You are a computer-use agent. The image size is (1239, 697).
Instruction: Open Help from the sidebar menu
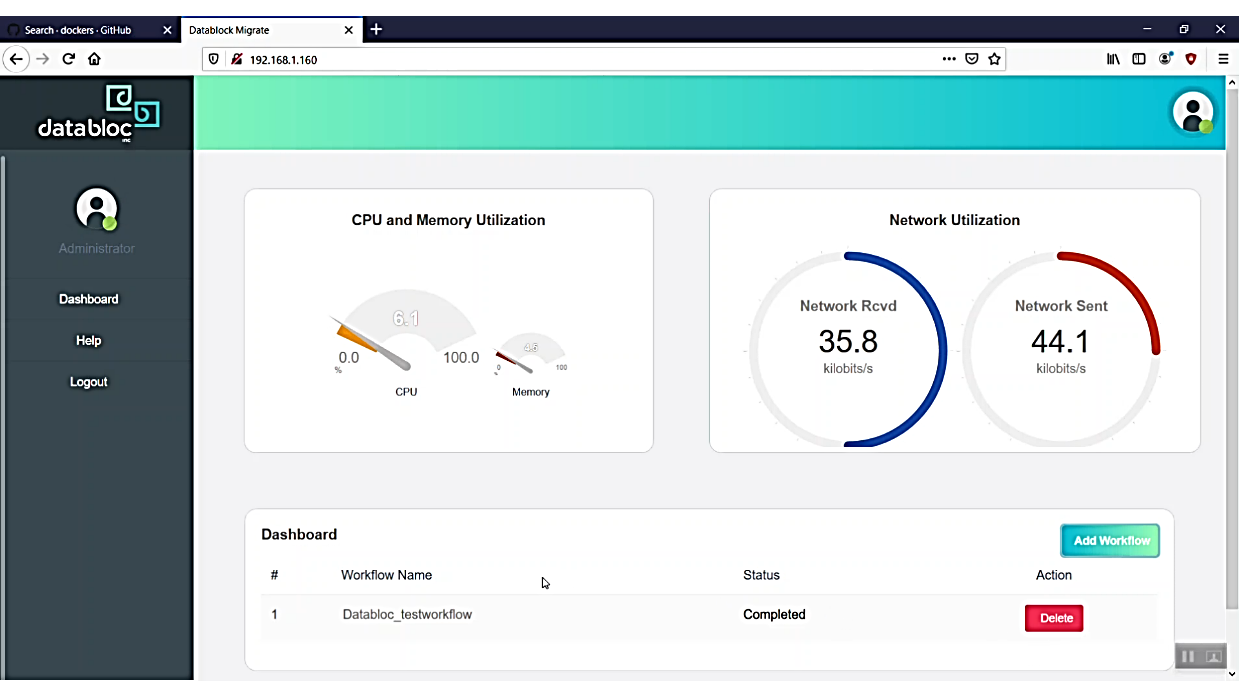(89, 341)
